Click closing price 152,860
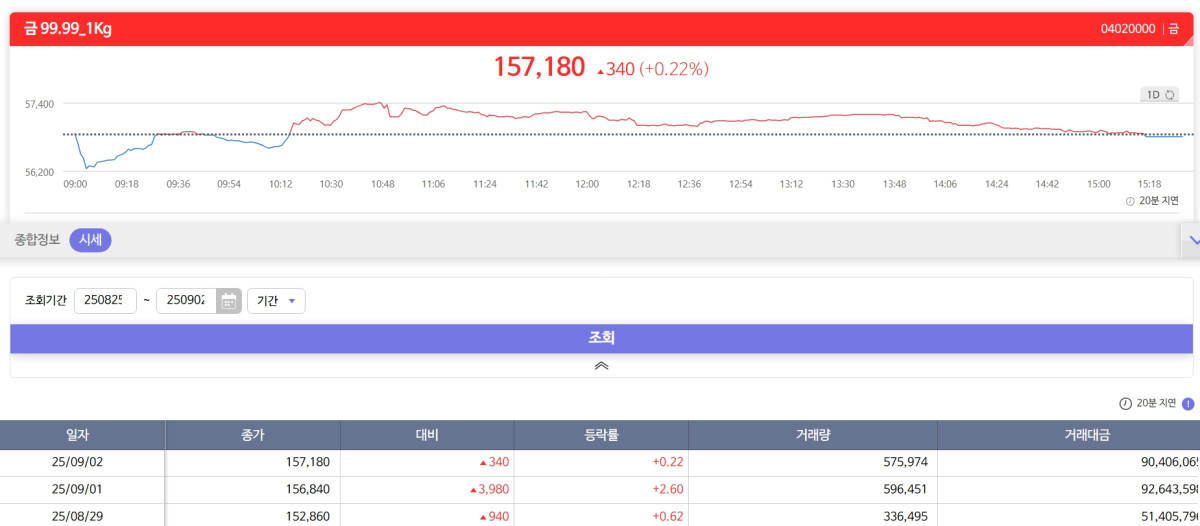This screenshot has width=1200, height=526. click(306, 516)
